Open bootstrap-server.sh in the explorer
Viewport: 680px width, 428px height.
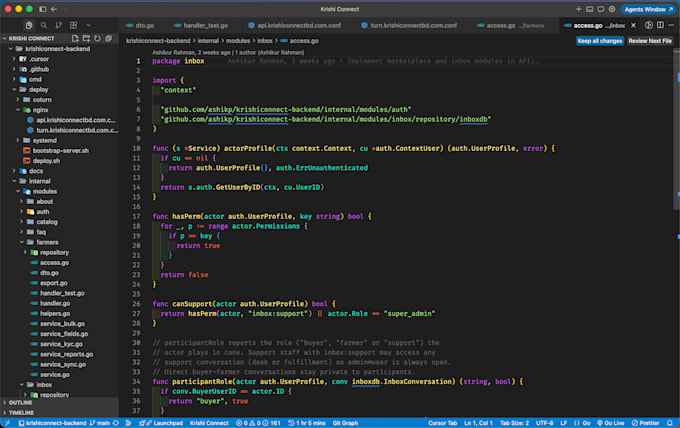coord(59,150)
